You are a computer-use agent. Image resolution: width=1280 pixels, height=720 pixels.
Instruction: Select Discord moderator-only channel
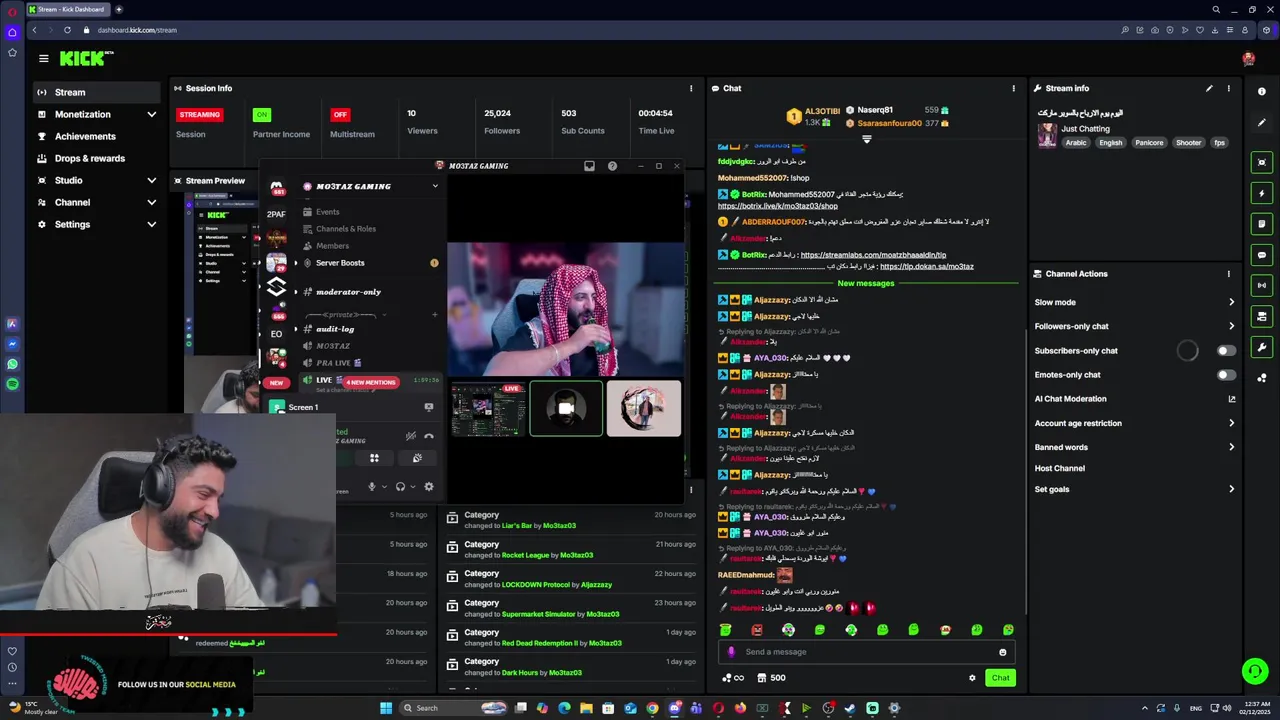click(x=348, y=292)
